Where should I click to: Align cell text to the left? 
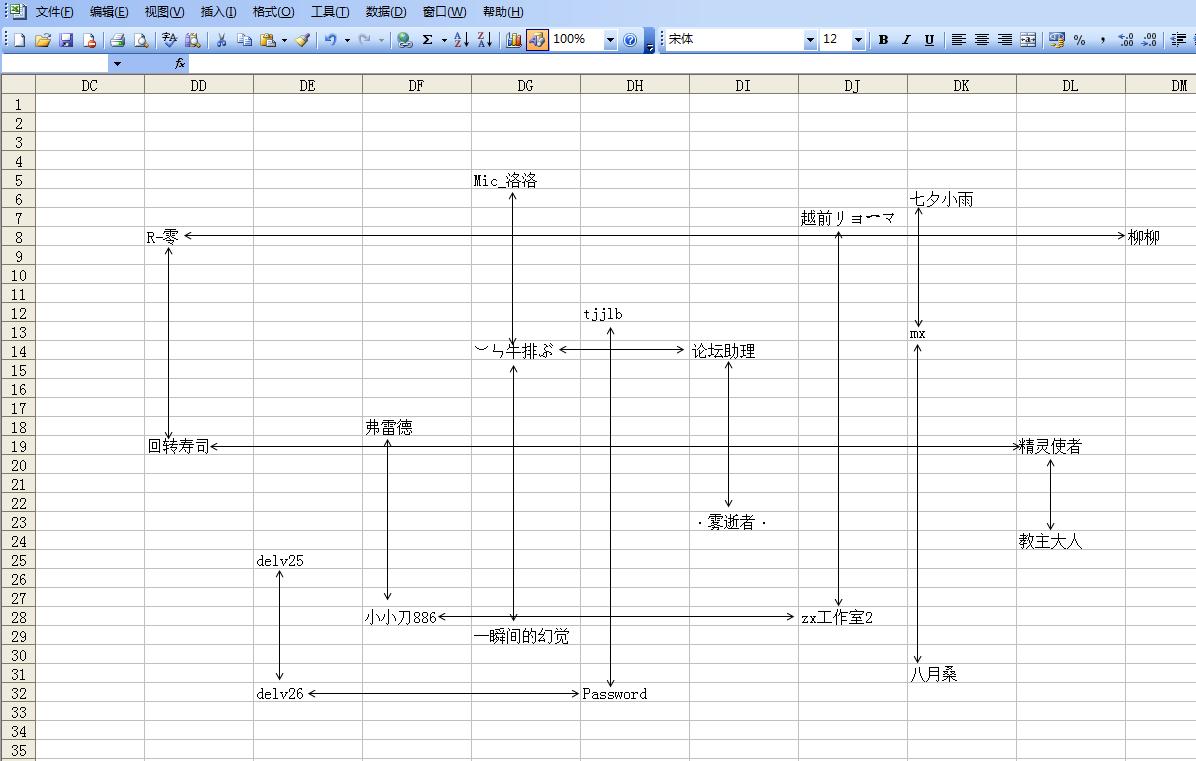tap(959, 40)
